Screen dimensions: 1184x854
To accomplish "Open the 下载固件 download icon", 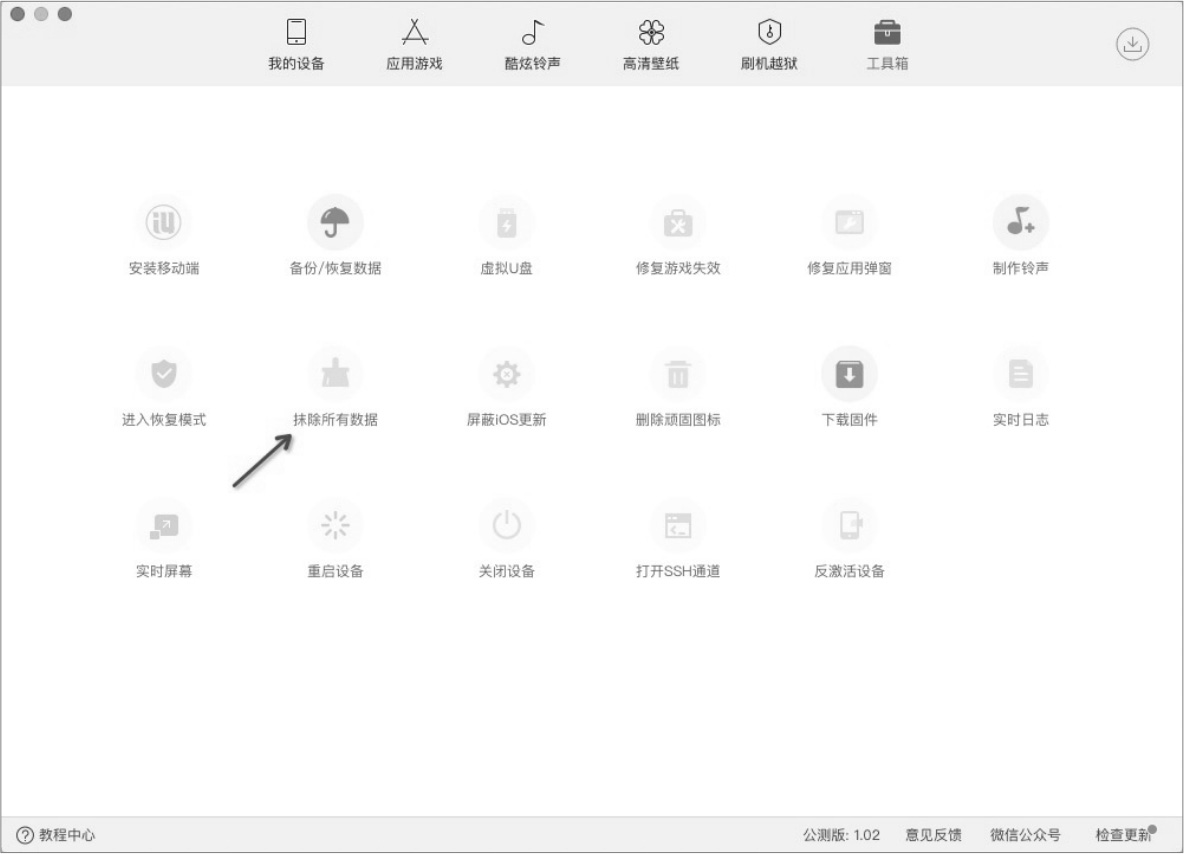I will pyautogui.click(x=849, y=373).
